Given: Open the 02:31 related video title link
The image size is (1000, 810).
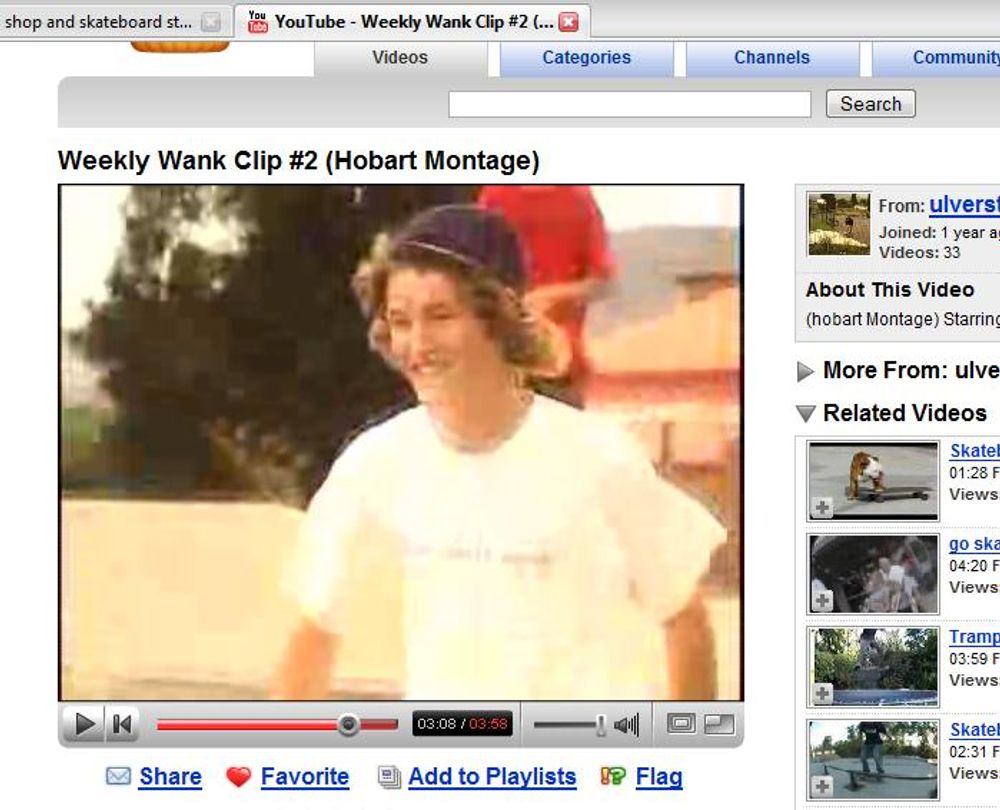Looking at the screenshot, I should [x=974, y=730].
